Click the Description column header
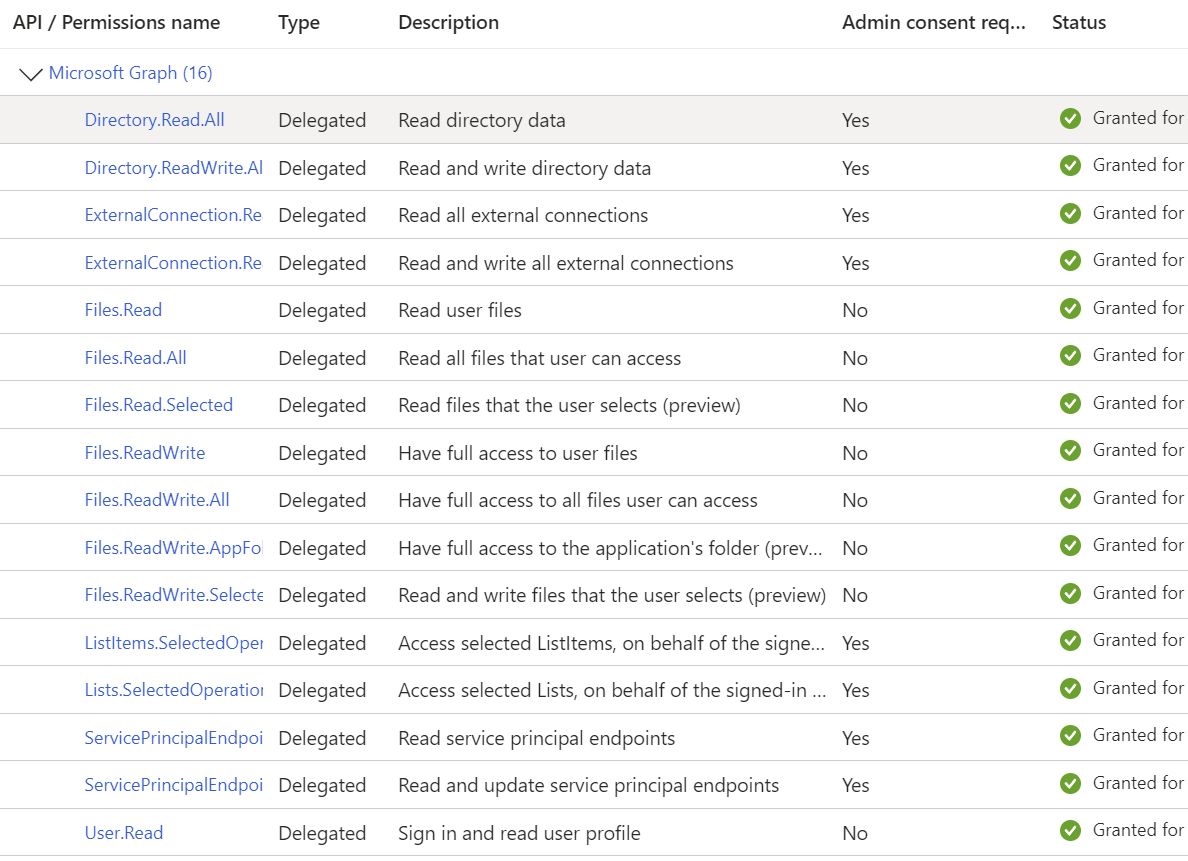The height and width of the screenshot is (861, 1188). coord(449,23)
